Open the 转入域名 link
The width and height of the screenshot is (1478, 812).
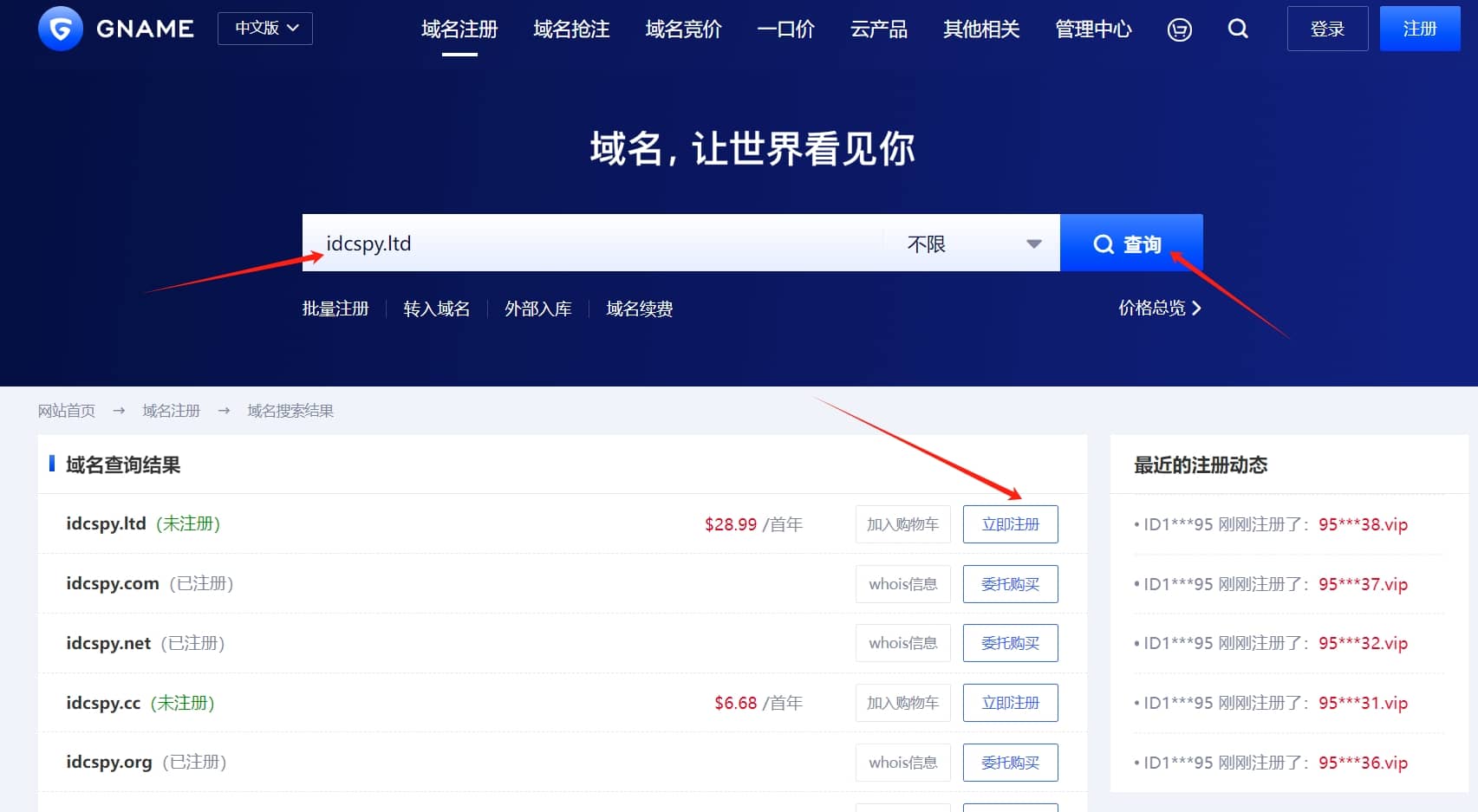coord(437,309)
